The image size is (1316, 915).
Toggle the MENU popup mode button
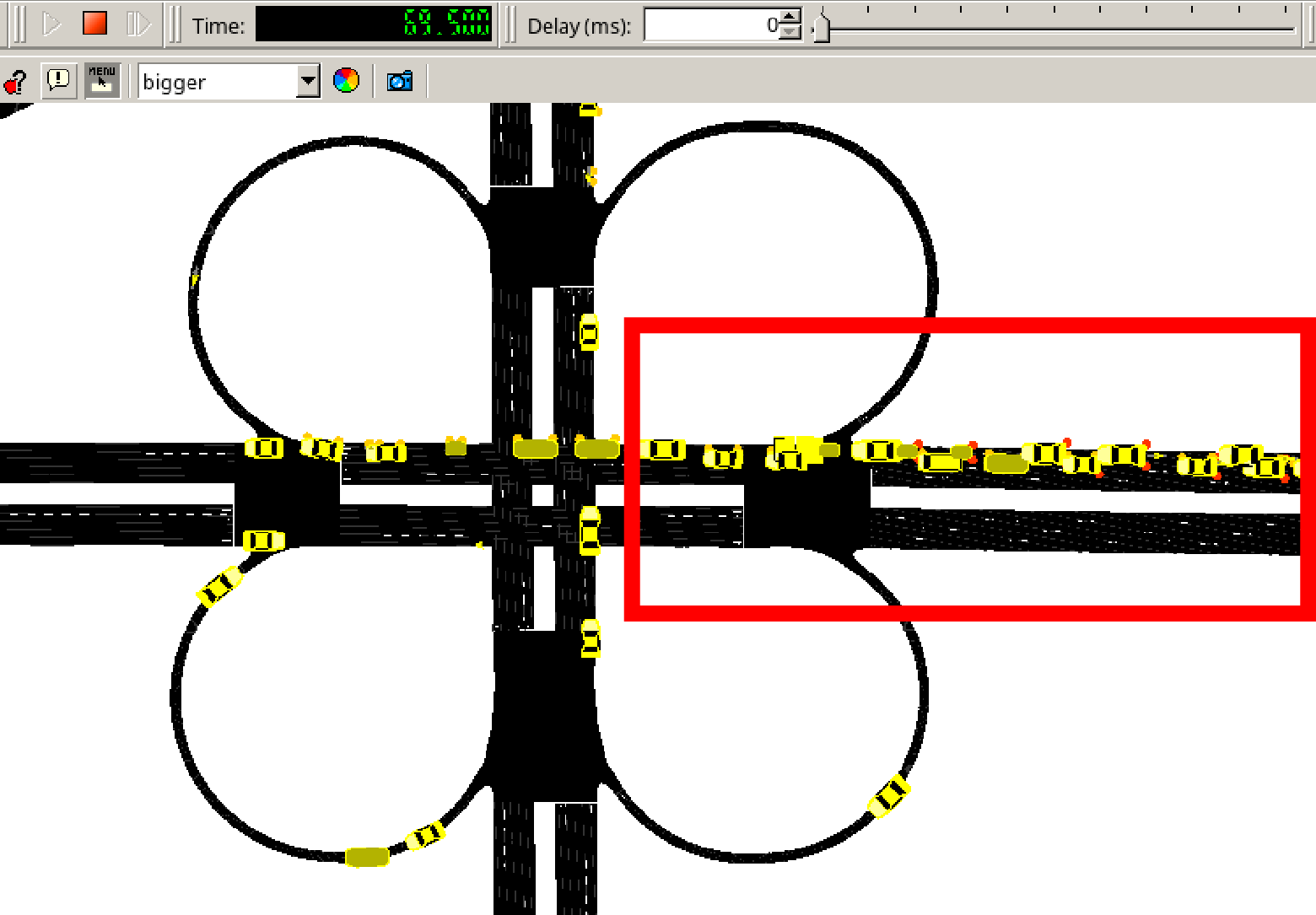(x=102, y=81)
